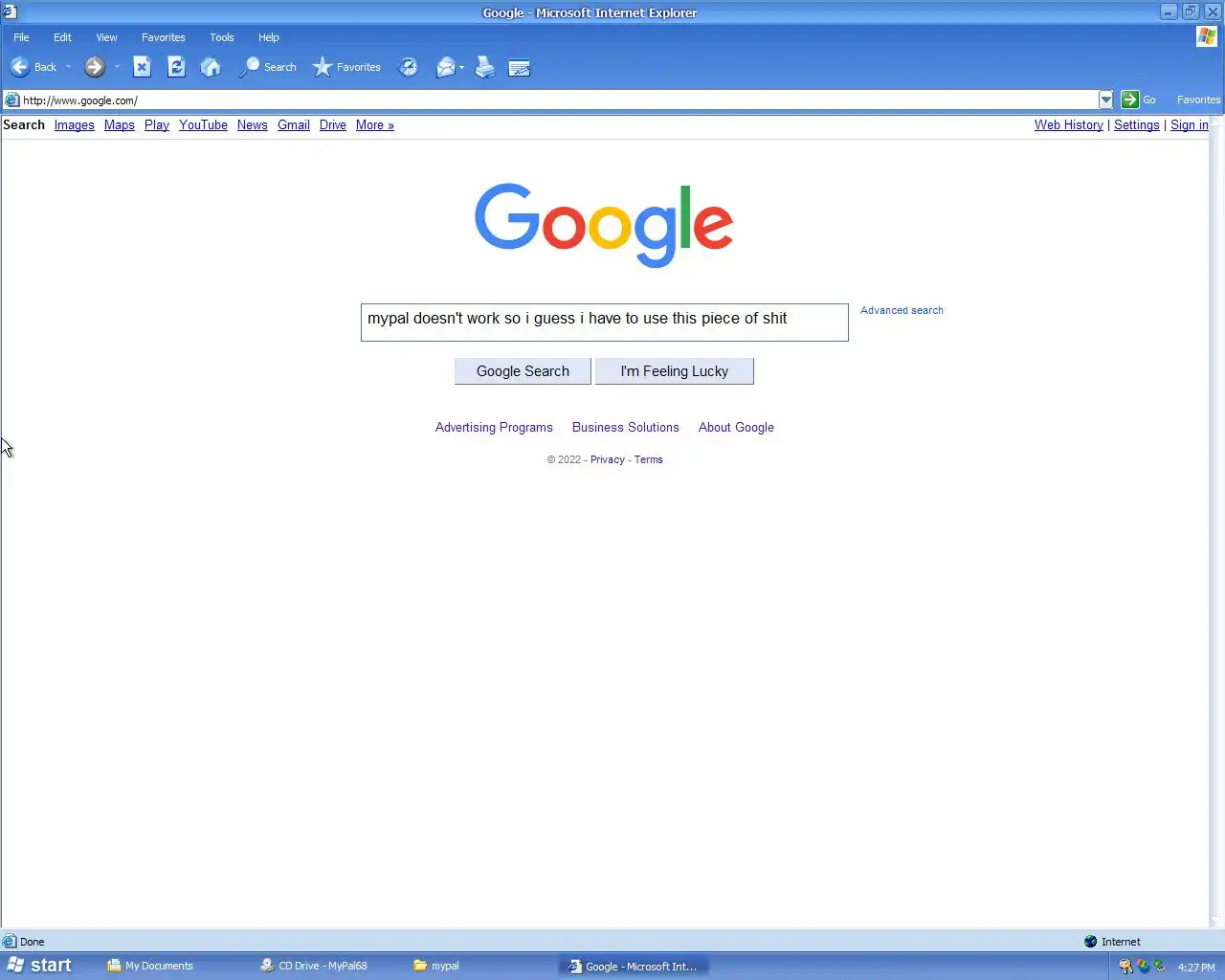Viewport: 1225px width, 980px height.
Task: Open the Privacy link
Action: [x=608, y=459]
